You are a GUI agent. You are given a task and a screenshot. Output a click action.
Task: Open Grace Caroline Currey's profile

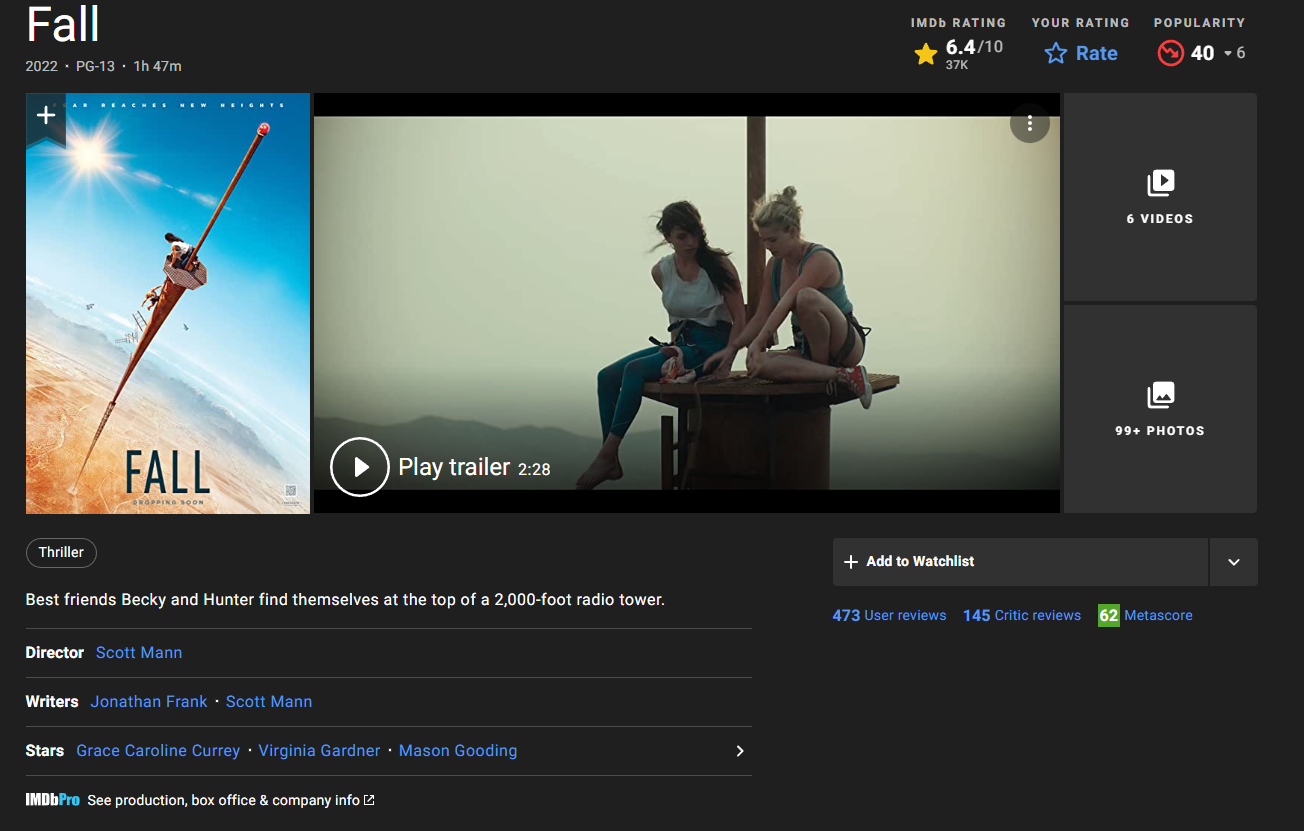158,751
